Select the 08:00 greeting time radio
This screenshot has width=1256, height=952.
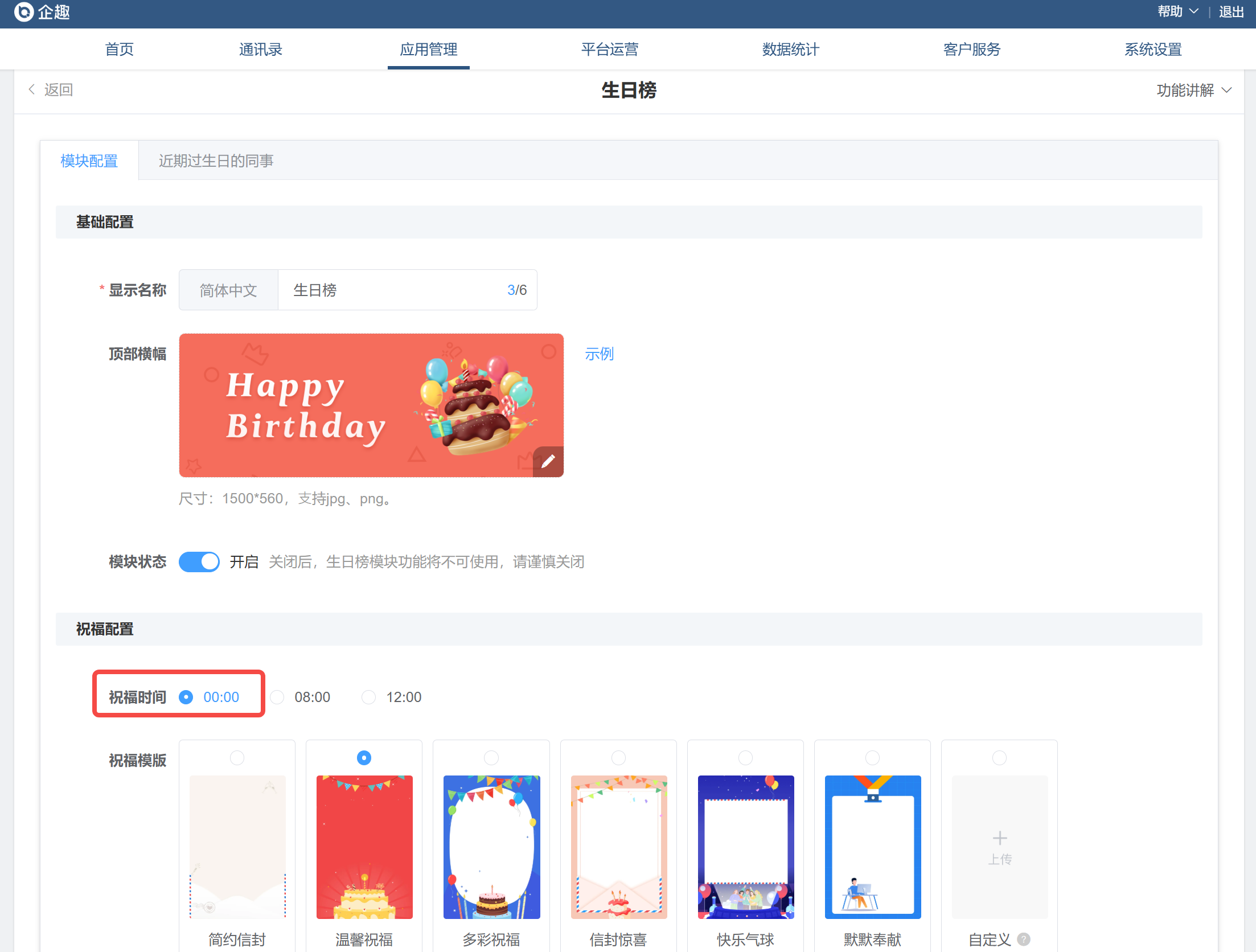[277, 697]
